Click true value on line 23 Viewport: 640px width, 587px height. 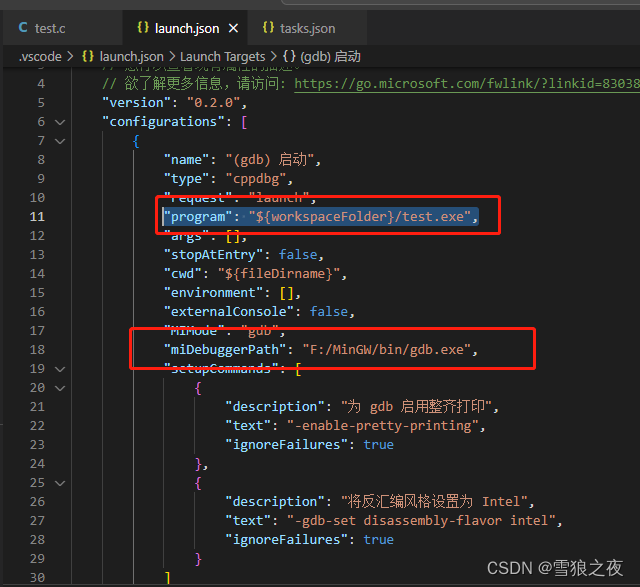tap(379, 445)
